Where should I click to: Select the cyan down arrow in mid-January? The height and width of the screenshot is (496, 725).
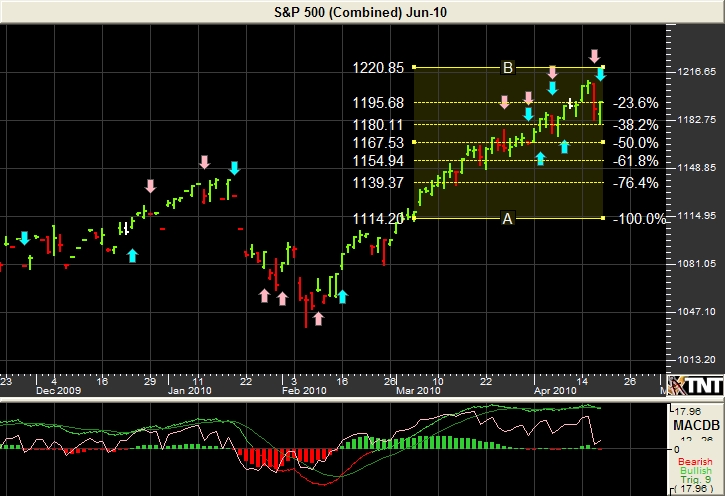pyautogui.click(x=234, y=168)
